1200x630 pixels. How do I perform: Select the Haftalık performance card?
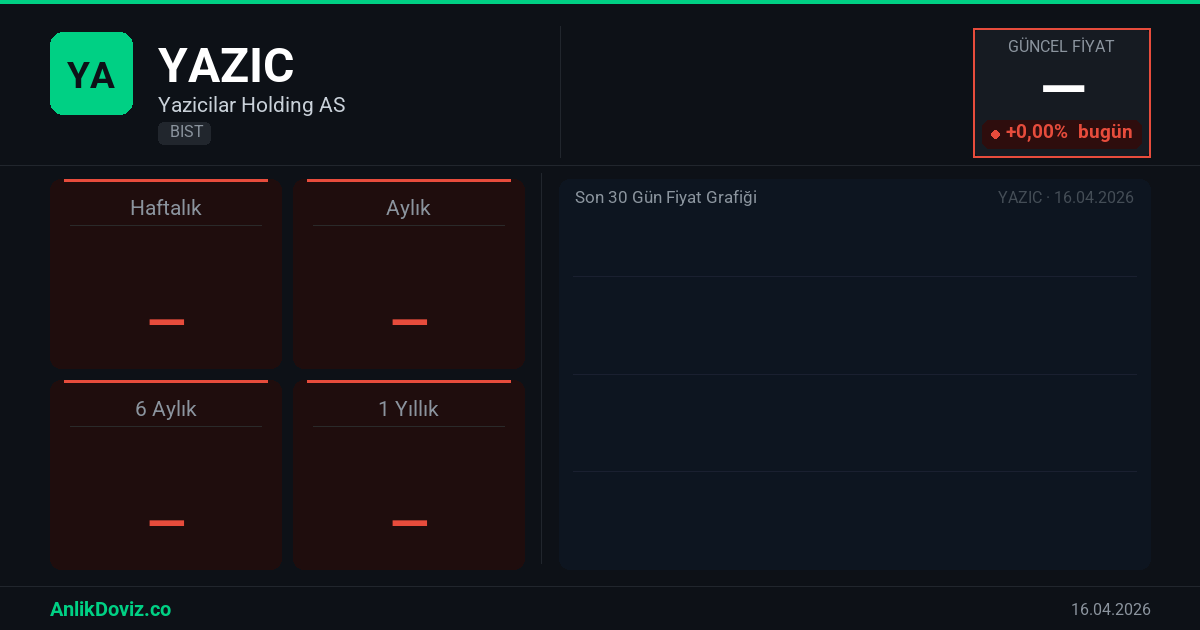166,275
